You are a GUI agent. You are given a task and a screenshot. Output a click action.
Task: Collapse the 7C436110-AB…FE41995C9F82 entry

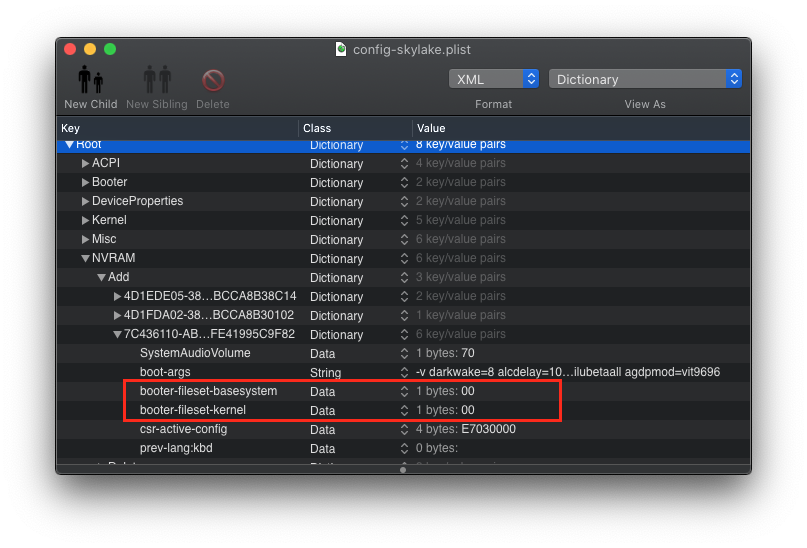pos(117,334)
